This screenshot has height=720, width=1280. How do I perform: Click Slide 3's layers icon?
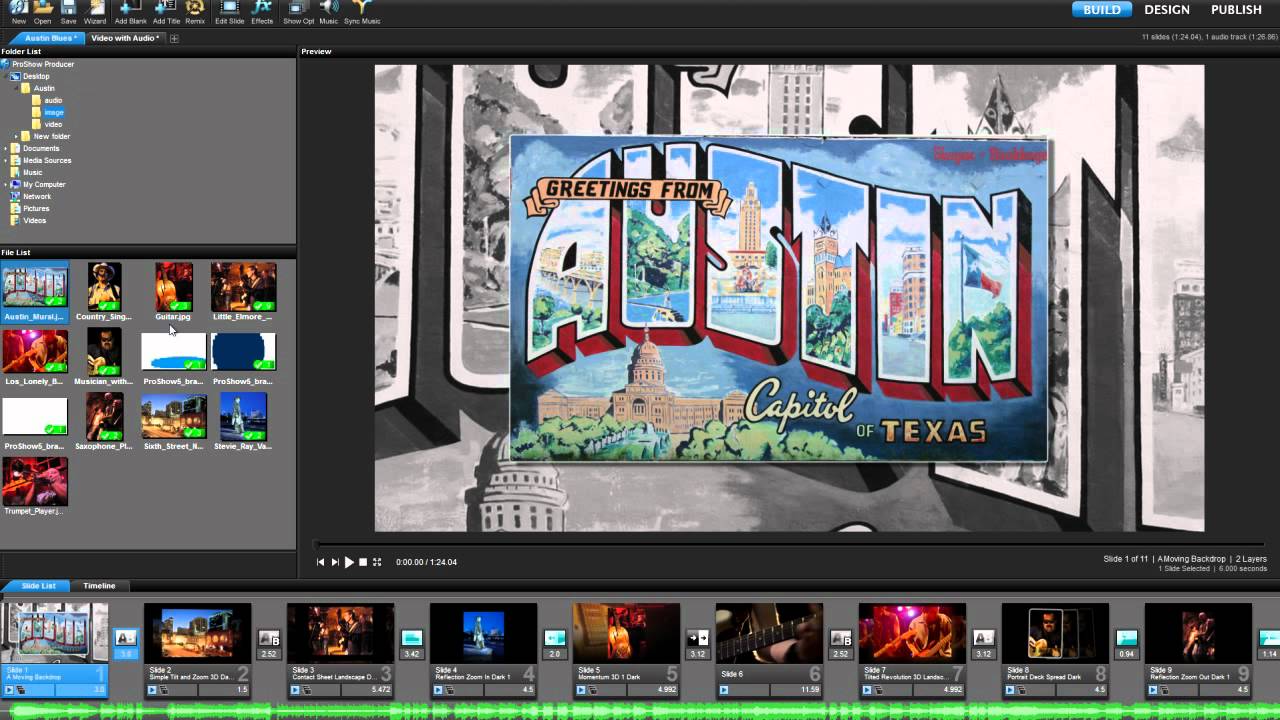click(x=306, y=690)
